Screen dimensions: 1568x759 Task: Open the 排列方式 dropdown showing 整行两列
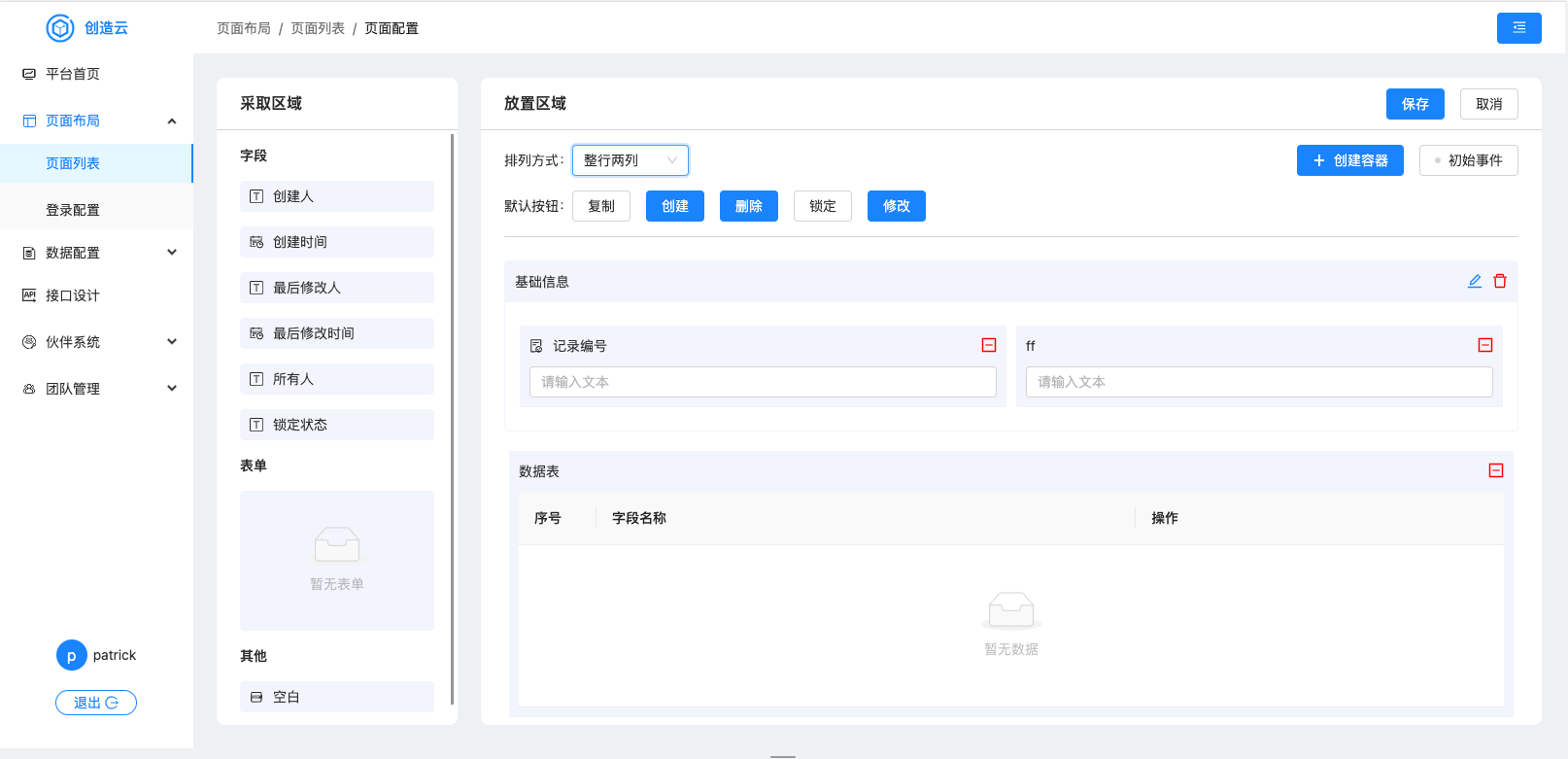pyautogui.click(x=631, y=160)
